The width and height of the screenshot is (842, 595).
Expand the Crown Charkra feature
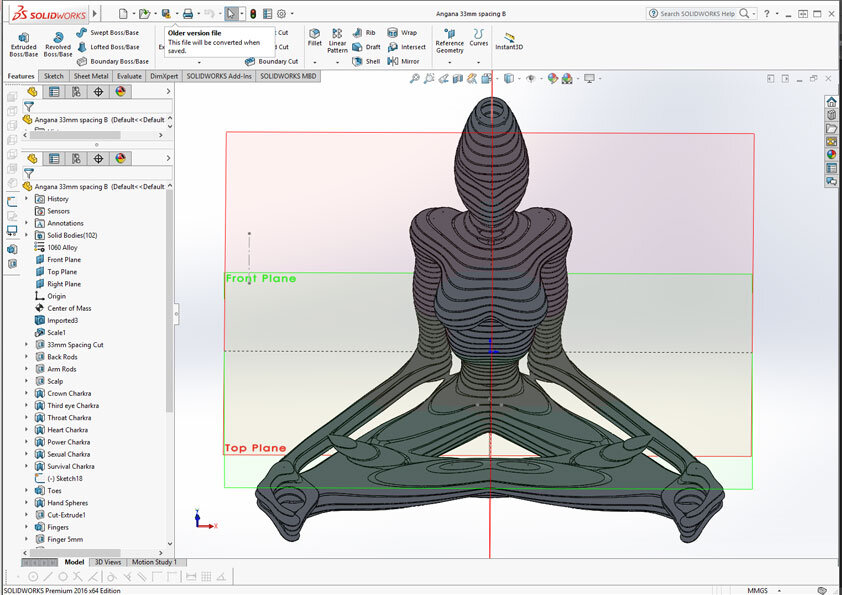coord(26,394)
